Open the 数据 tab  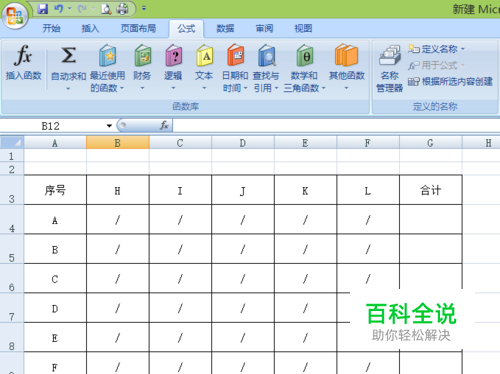pyautogui.click(x=225, y=28)
